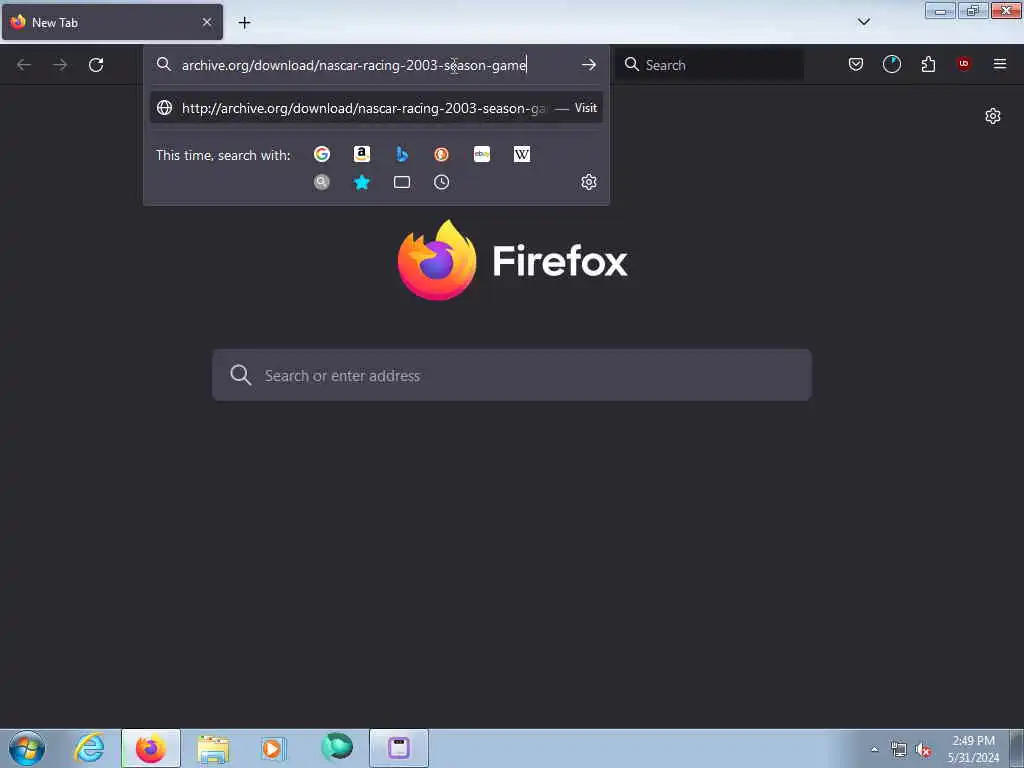Personalize new tab via the gear icon
This screenshot has width=1024, height=768.
(x=993, y=116)
